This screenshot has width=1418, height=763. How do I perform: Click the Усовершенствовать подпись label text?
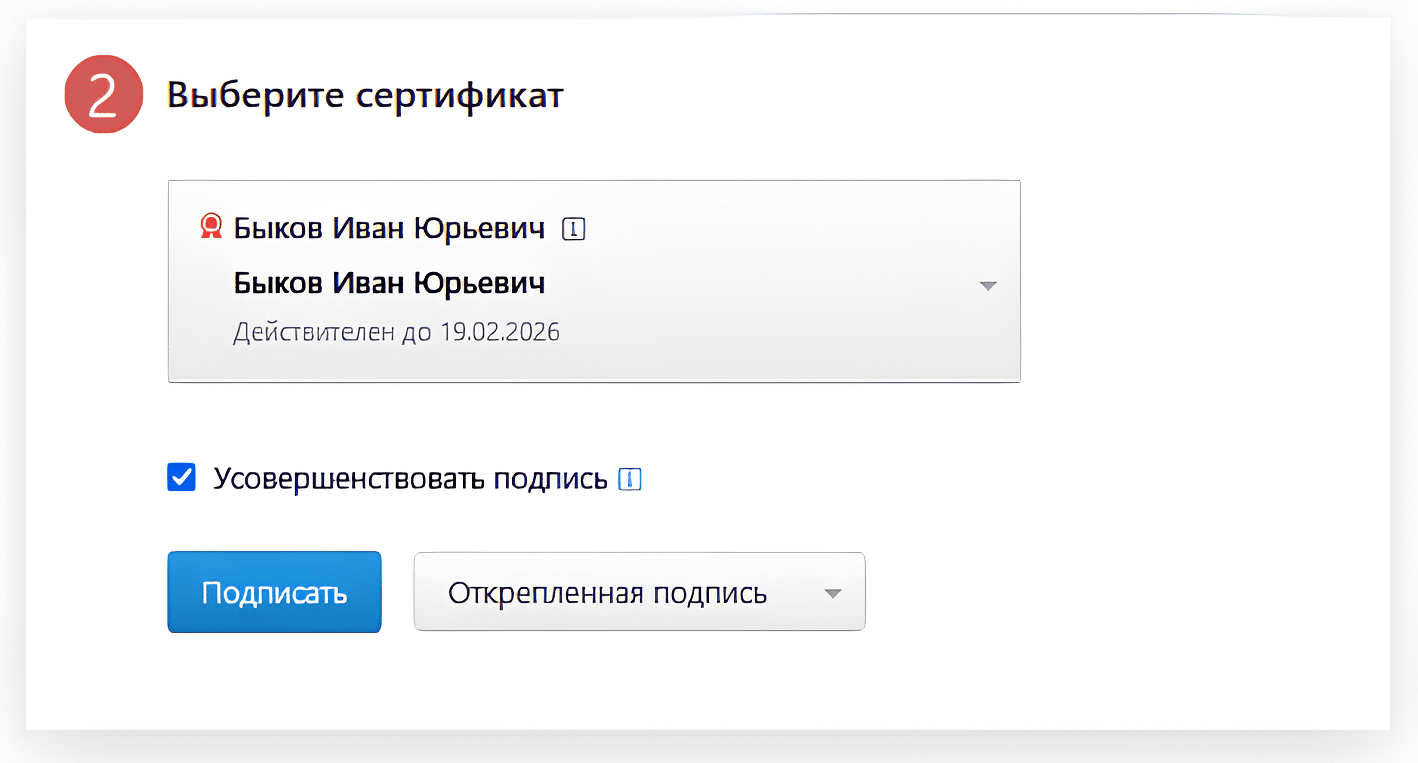pyautogui.click(x=410, y=479)
